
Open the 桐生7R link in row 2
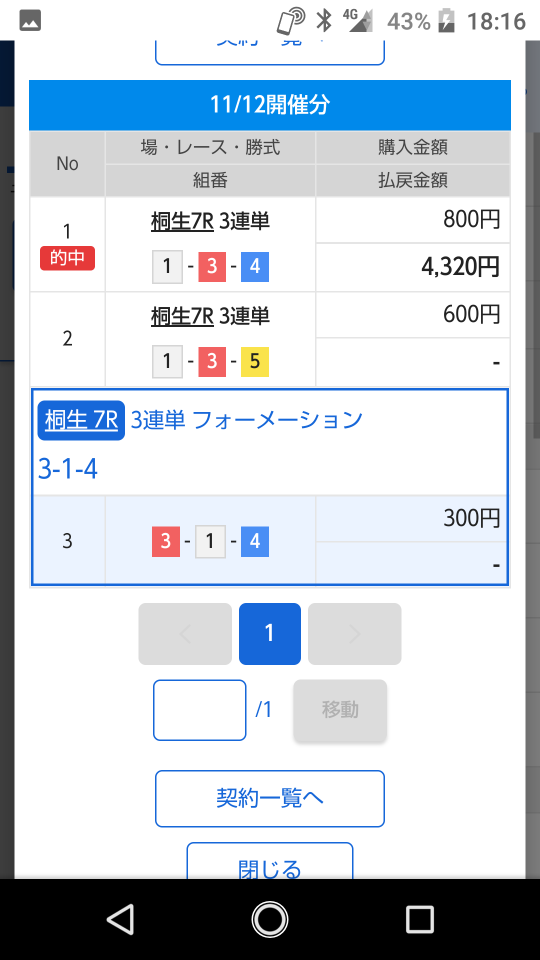coord(182,316)
